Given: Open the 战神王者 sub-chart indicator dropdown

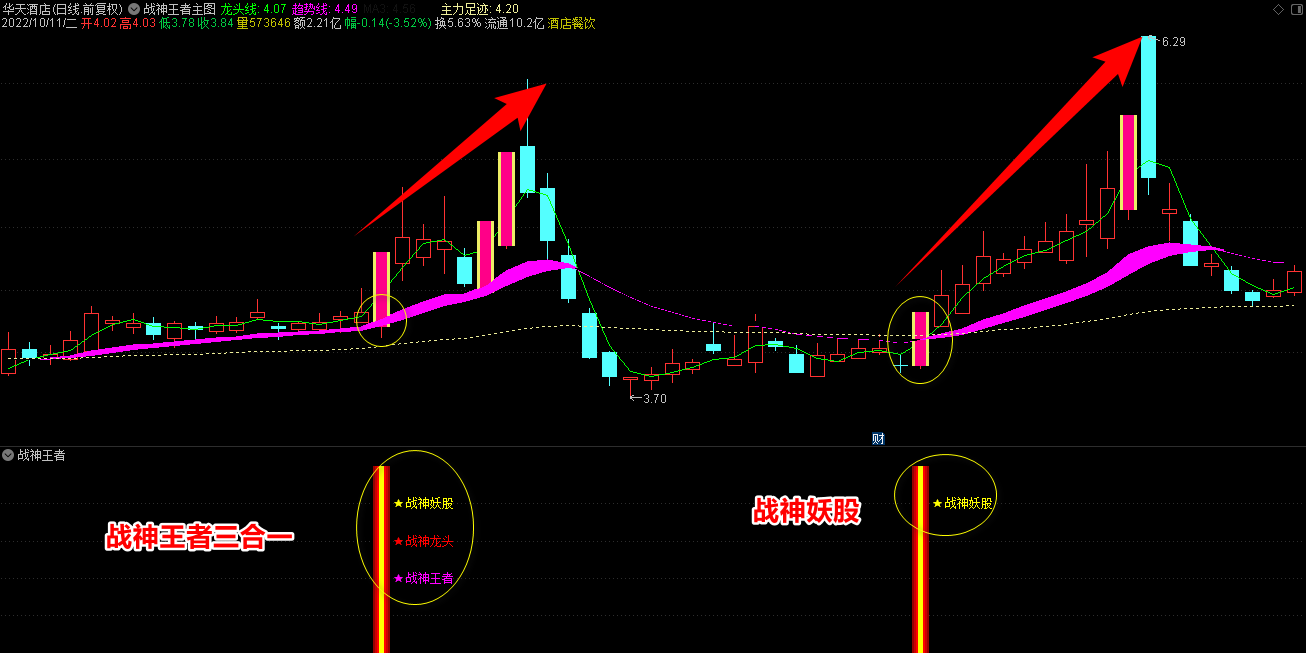Looking at the screenshot, I should point(8,455).
